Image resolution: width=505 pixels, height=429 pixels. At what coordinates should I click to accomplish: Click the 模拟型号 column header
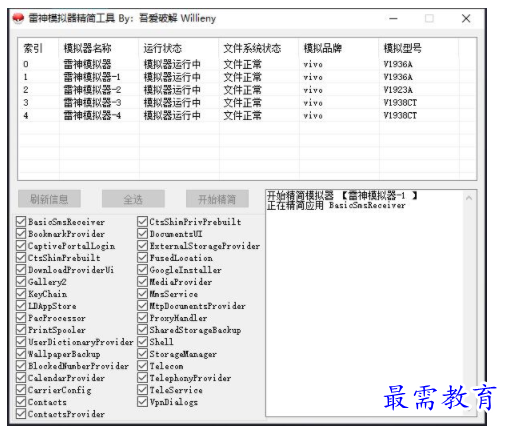pyautogui.click(x=419, y=48)
